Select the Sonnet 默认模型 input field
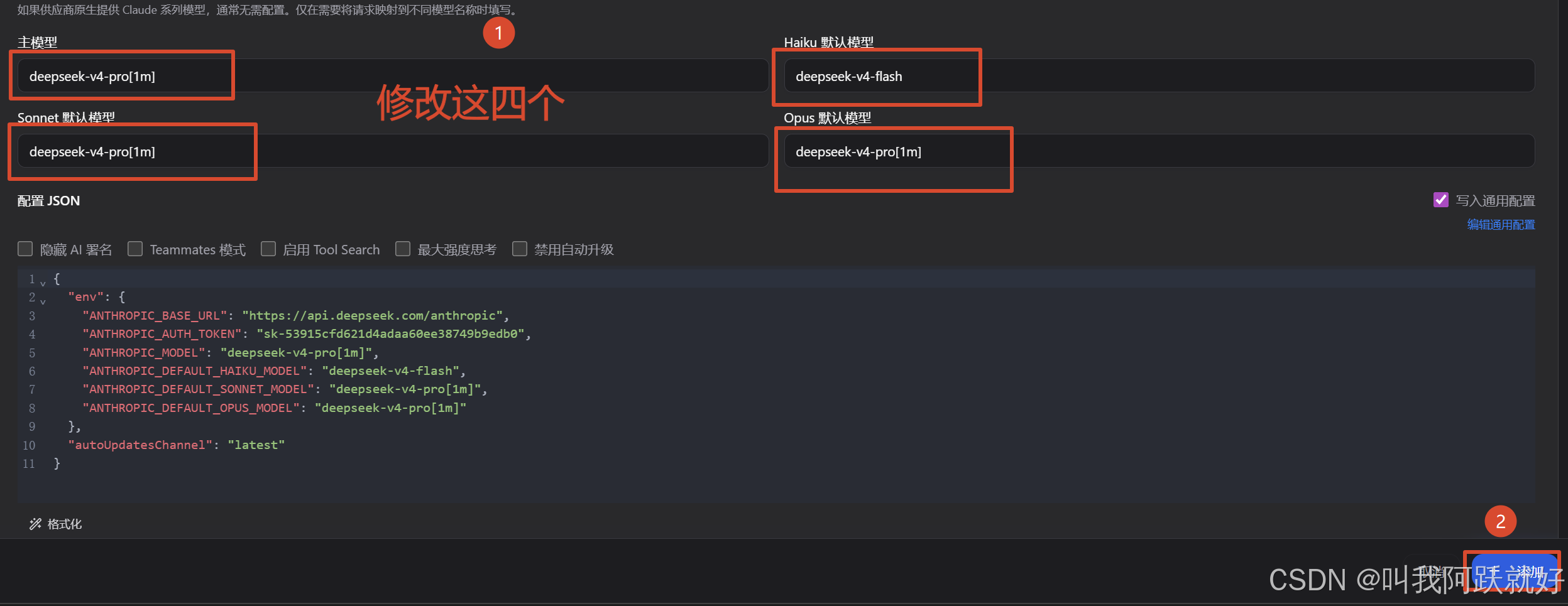This screenshot has height=606, width=1568. tap(393, 151)
